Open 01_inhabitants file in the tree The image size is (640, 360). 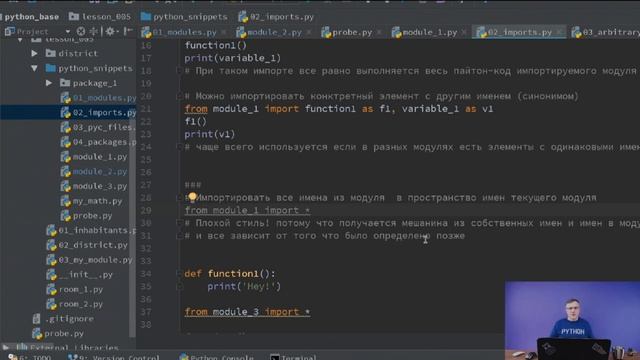(91, 230)
